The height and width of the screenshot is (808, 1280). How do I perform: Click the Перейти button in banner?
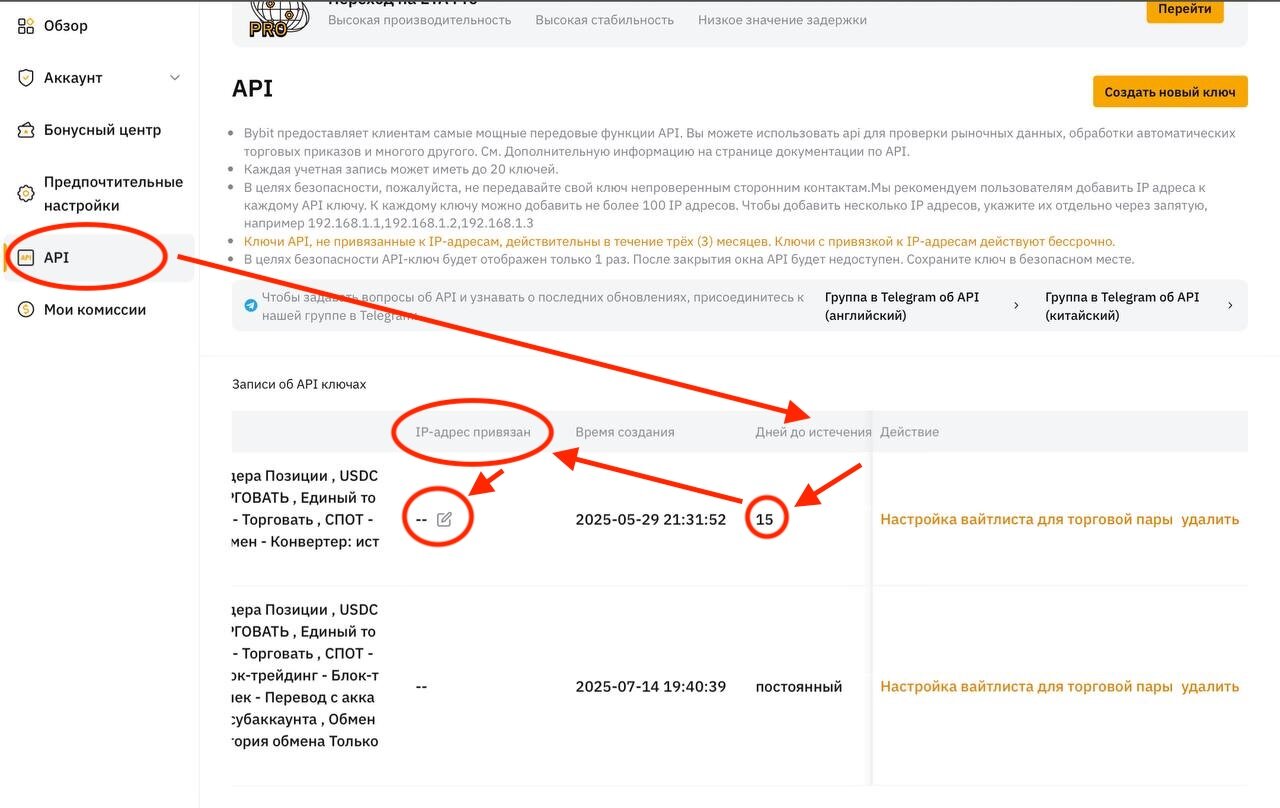click(1185, 10)
